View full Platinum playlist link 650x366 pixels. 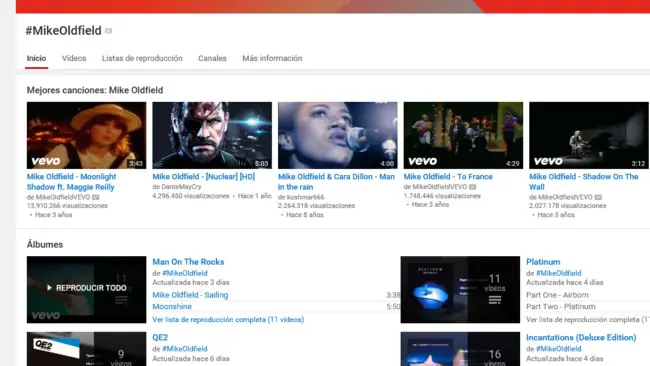[x=588, y=320]
